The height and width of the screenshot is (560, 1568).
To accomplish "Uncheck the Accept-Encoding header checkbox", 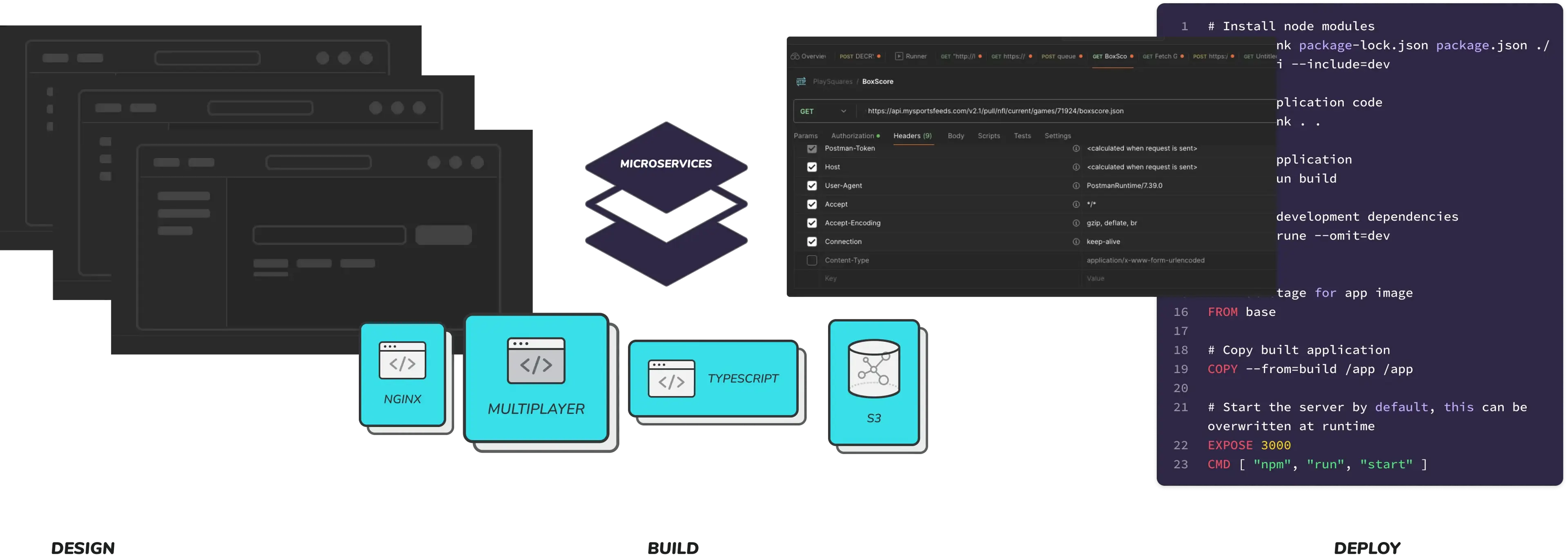I will 812,223.
